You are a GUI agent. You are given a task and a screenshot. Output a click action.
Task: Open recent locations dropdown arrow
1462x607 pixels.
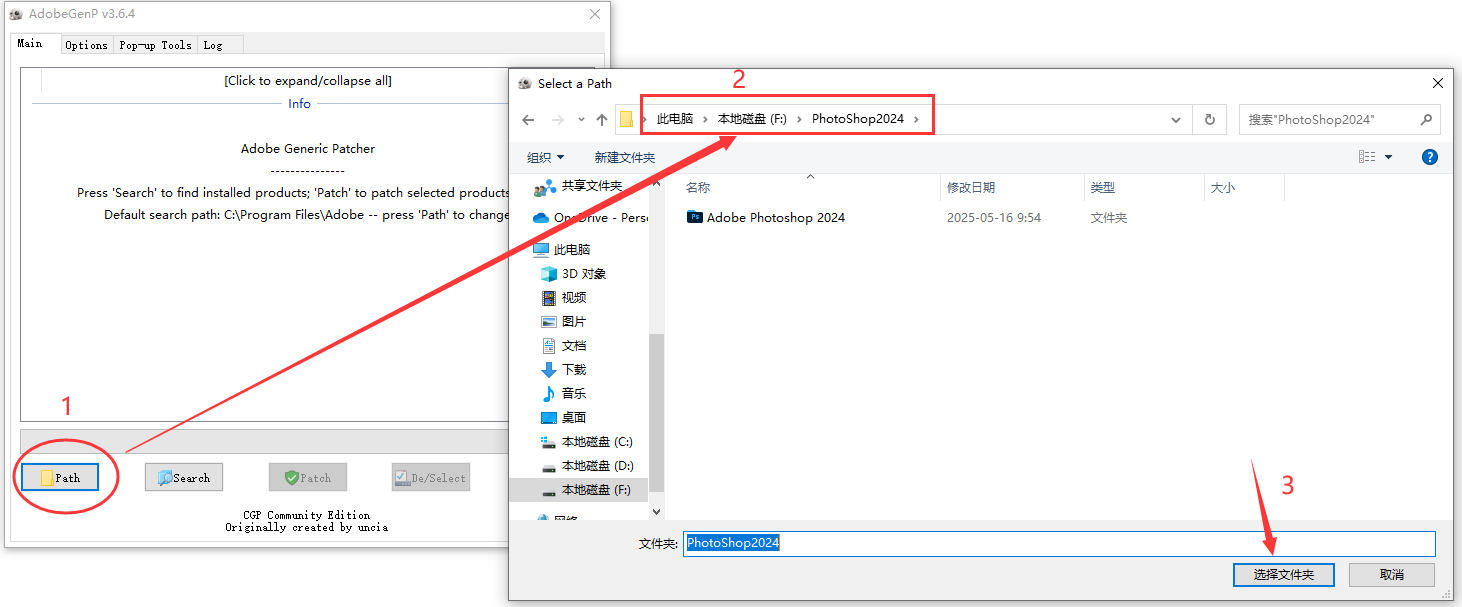(581, 119)
